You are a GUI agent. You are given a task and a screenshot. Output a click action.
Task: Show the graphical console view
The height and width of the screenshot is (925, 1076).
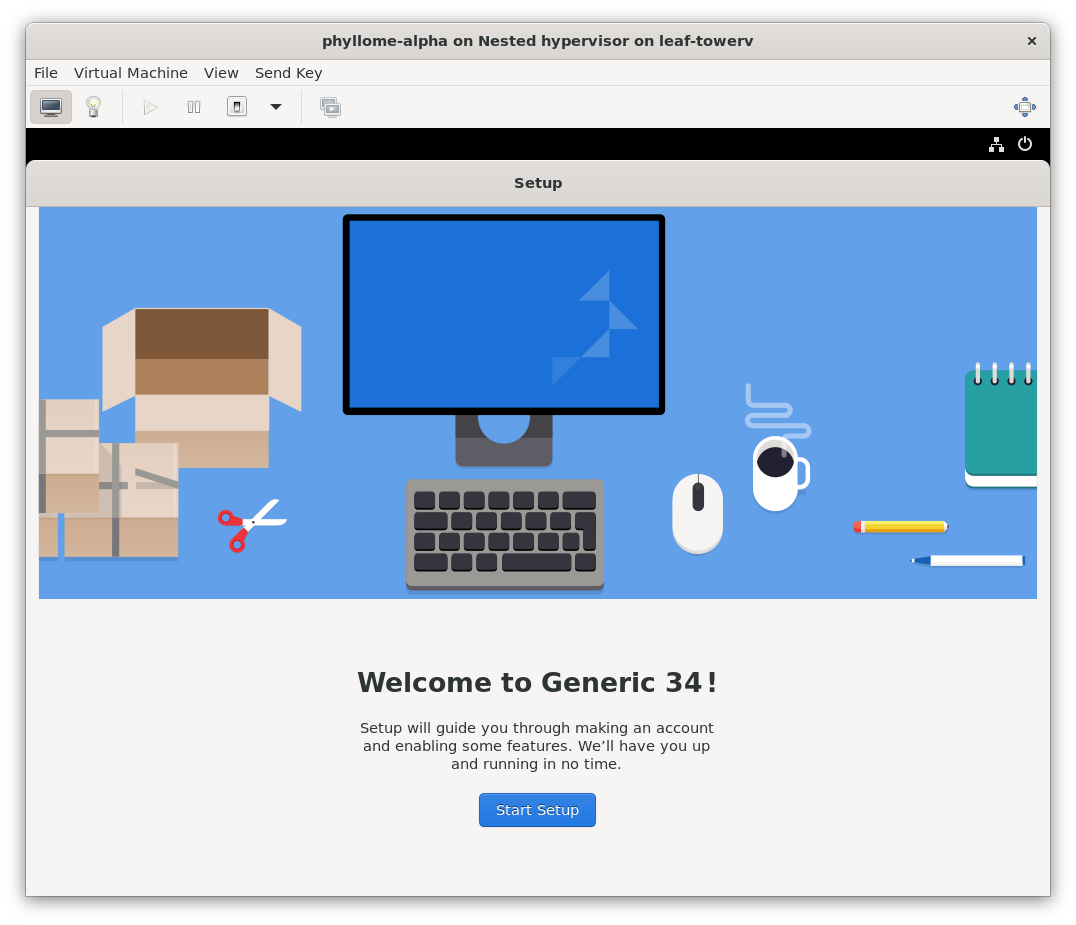(x=51, y=107)
